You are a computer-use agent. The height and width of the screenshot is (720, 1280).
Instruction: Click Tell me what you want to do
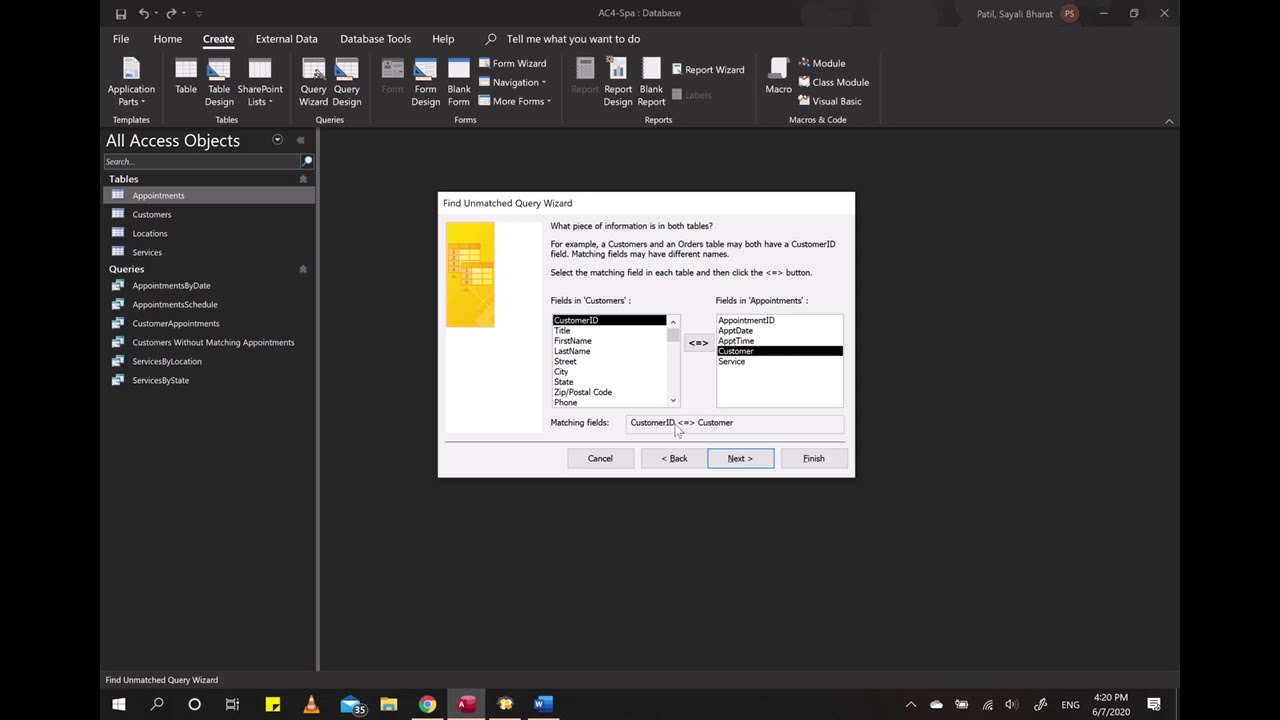573,39
